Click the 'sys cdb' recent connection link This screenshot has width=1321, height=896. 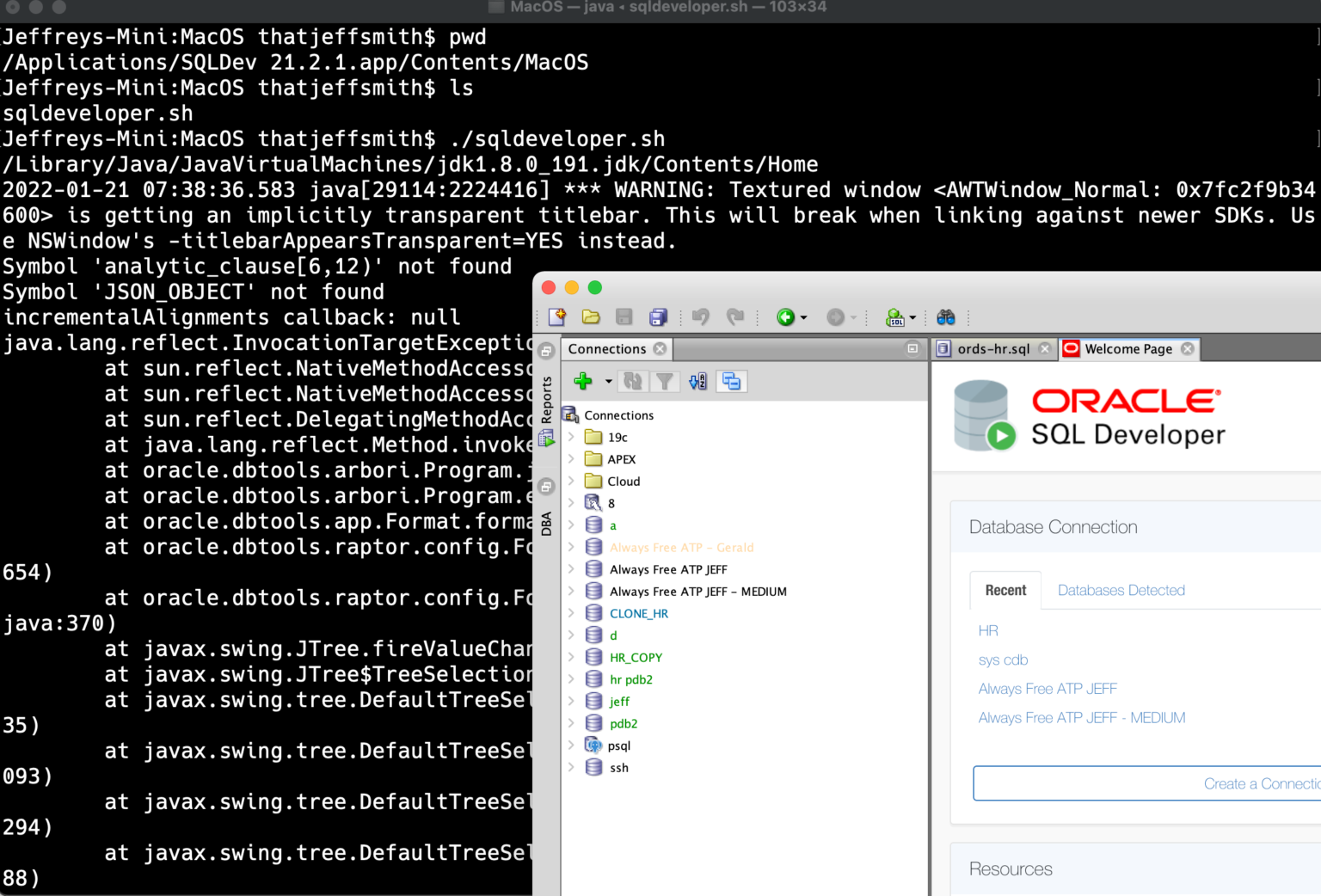point(1003,660)
